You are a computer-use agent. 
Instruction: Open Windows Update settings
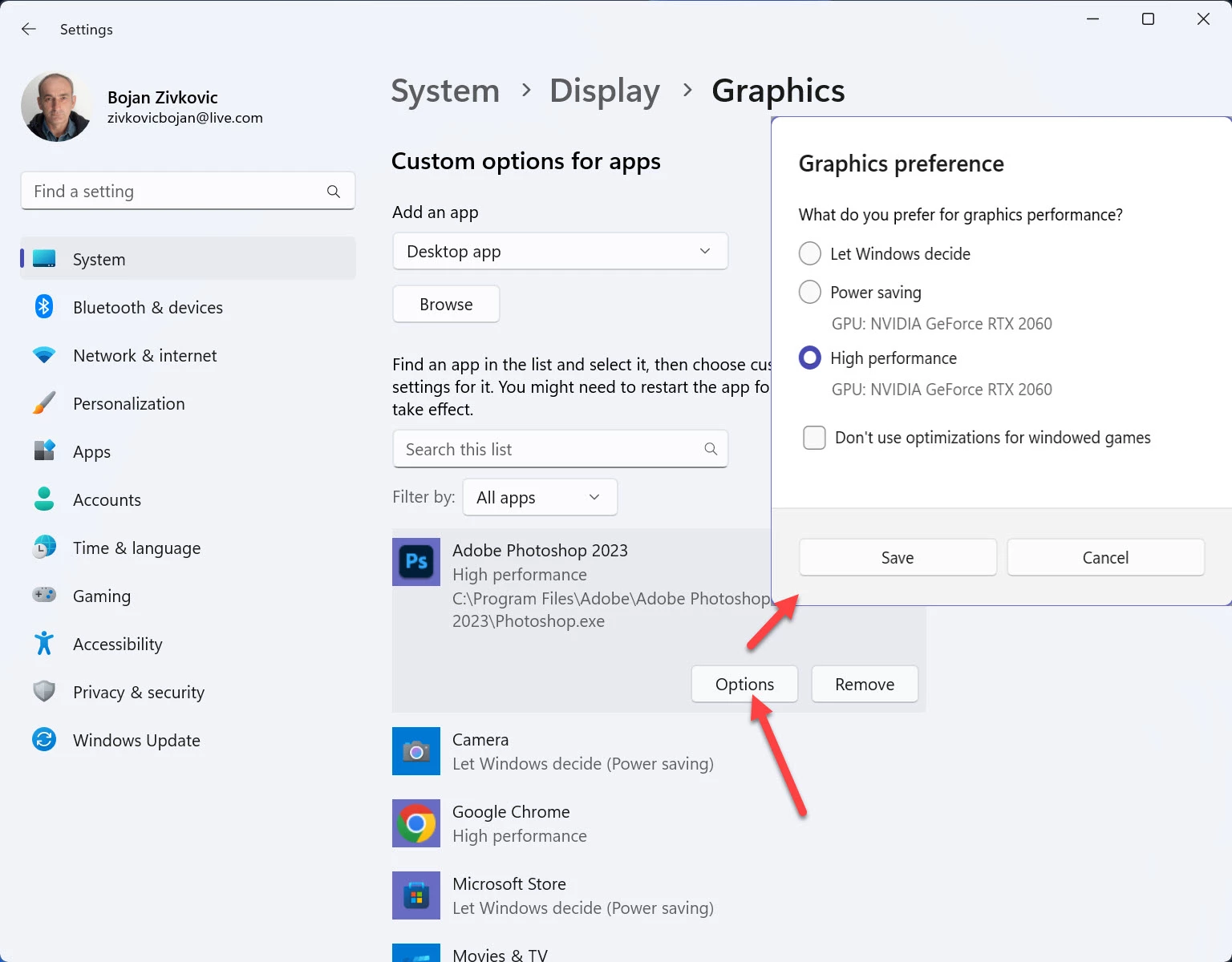pos(188,740)
